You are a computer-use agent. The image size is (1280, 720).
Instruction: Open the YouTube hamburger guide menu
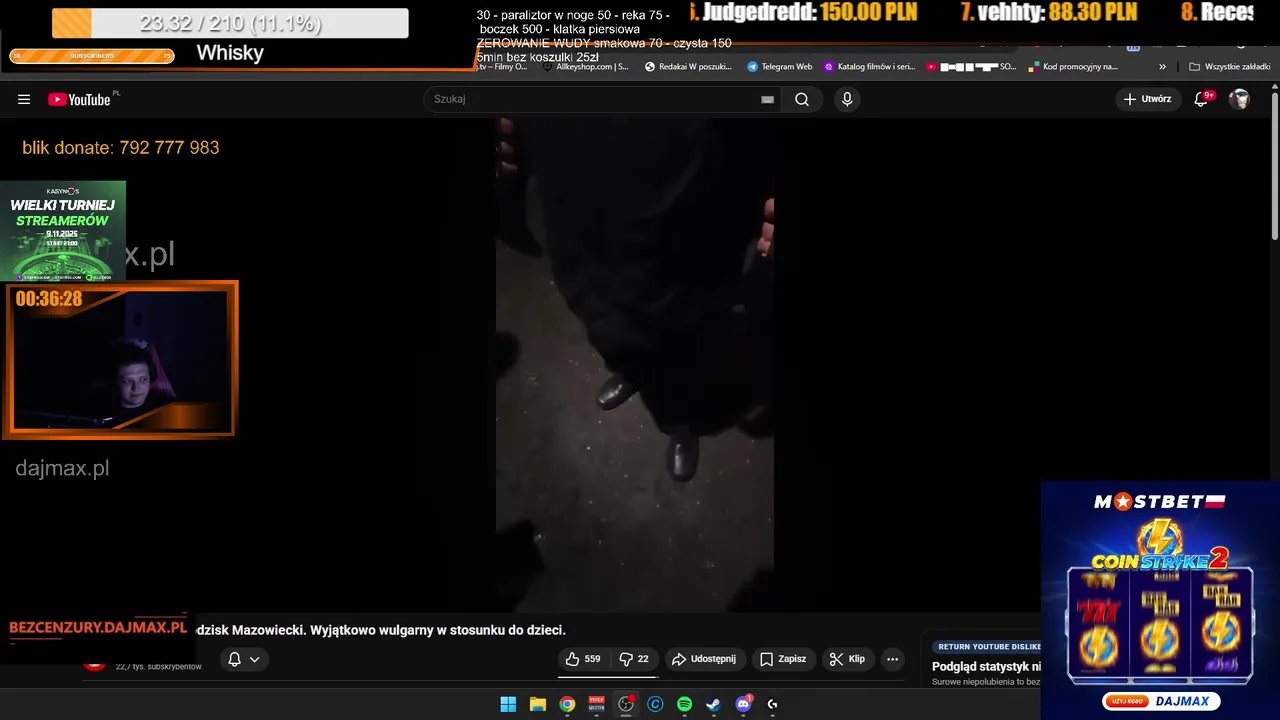pos(24,99)
